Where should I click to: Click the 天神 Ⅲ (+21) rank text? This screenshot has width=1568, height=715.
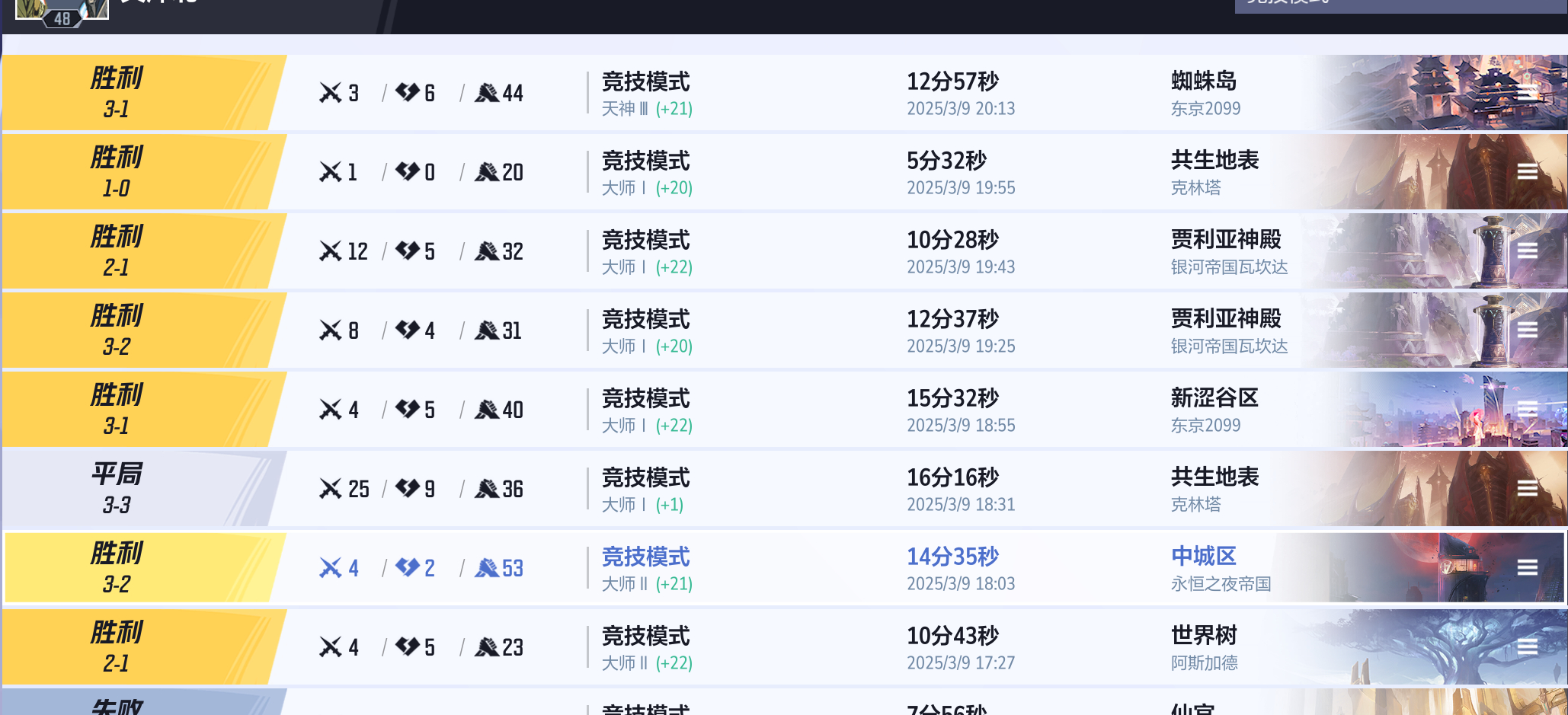647,109
